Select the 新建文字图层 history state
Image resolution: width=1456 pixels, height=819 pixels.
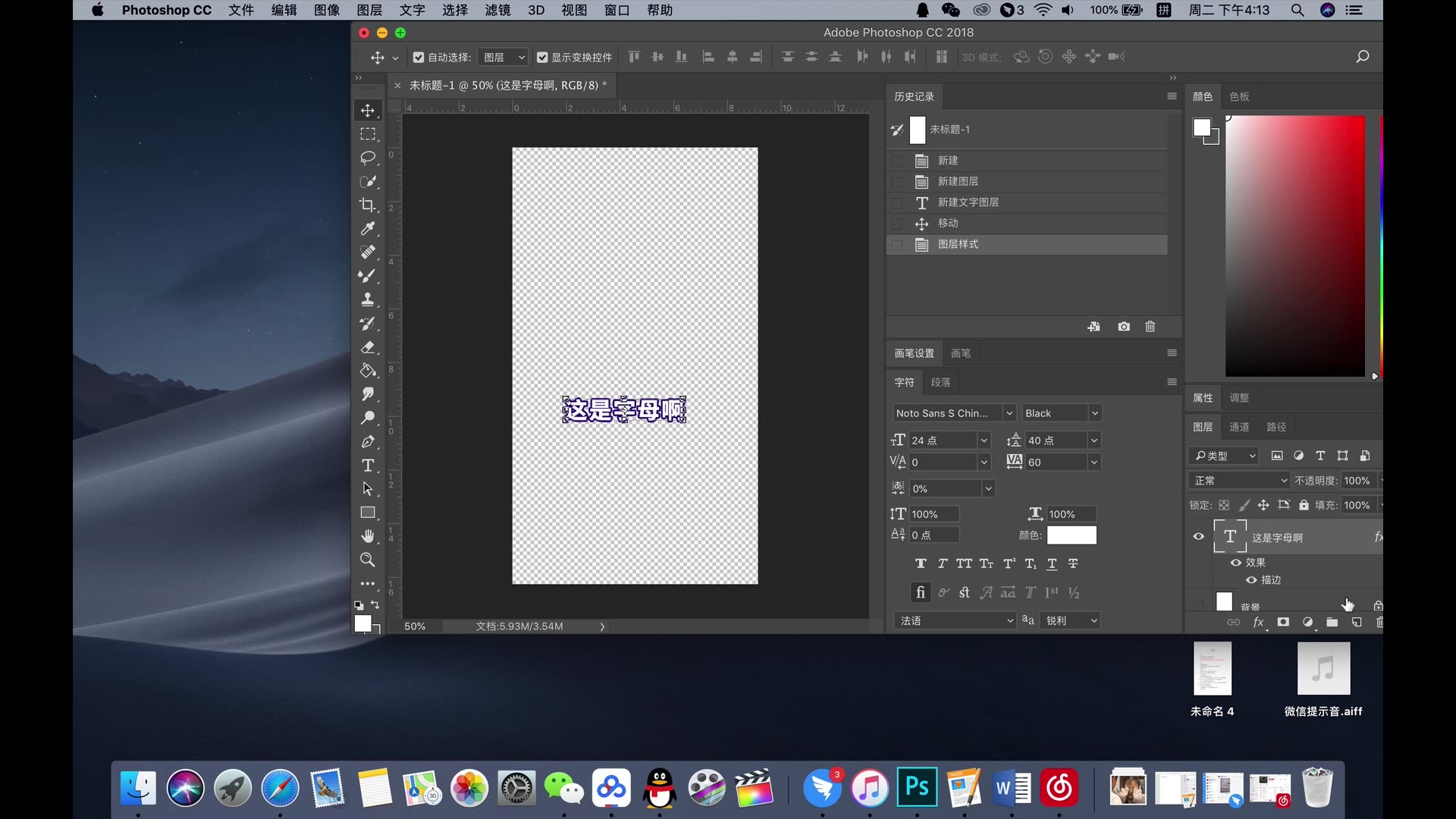[x=968, y=202]
